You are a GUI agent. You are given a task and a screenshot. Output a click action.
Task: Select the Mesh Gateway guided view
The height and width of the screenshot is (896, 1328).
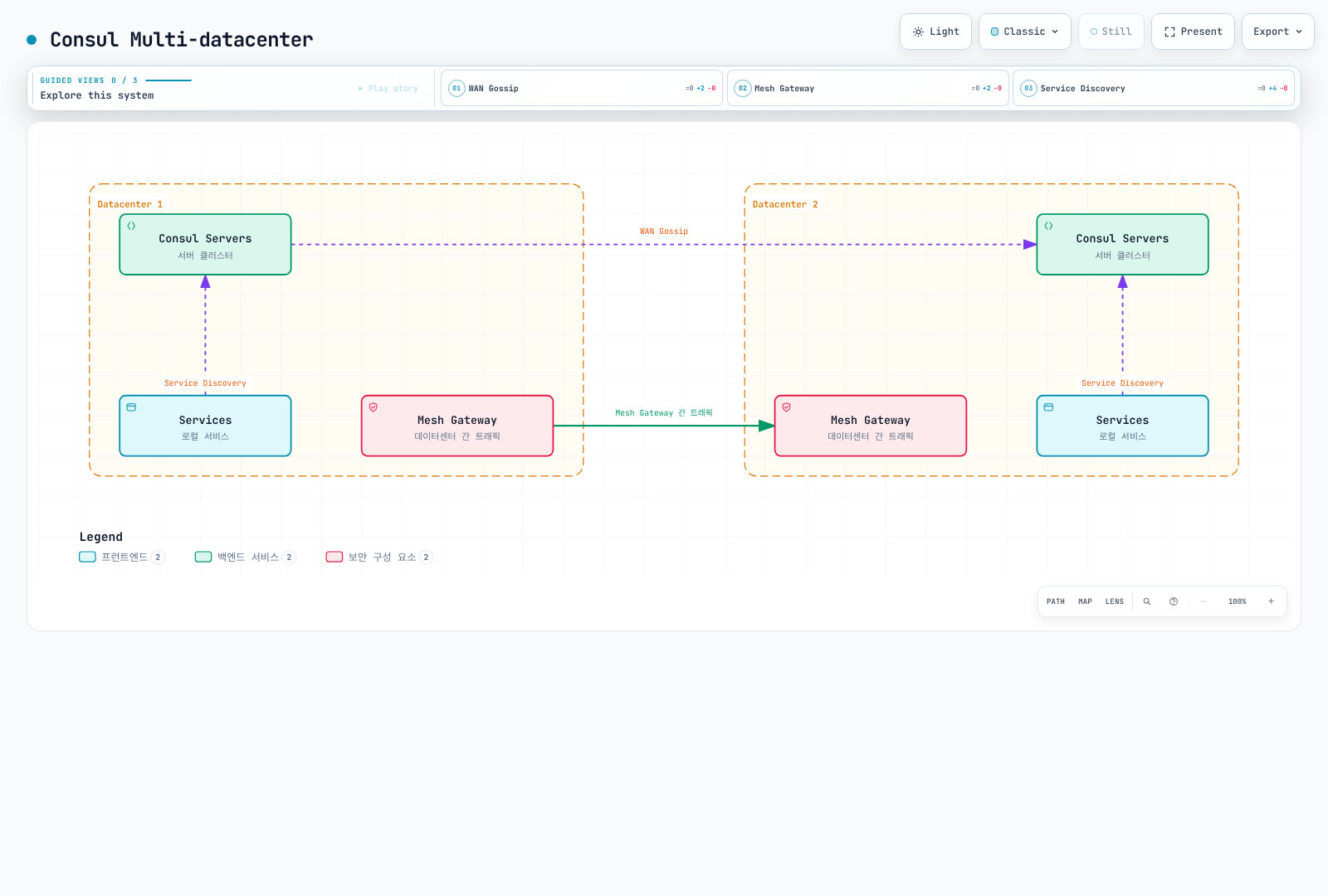[x=867, y=88]
